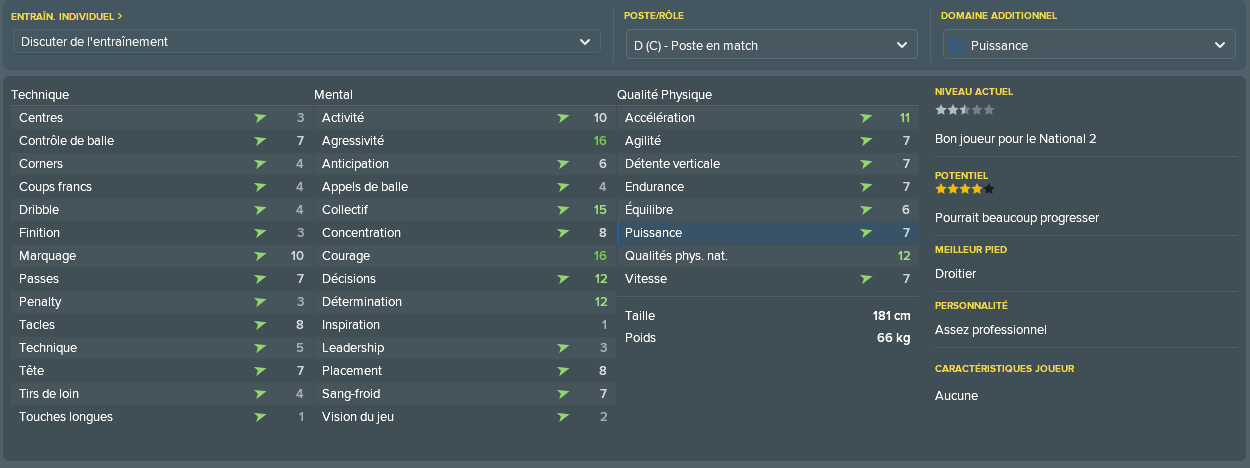1250x468 pixels.
Task: Select the highlighted Puissance attribute row
Action: (768, 233)
